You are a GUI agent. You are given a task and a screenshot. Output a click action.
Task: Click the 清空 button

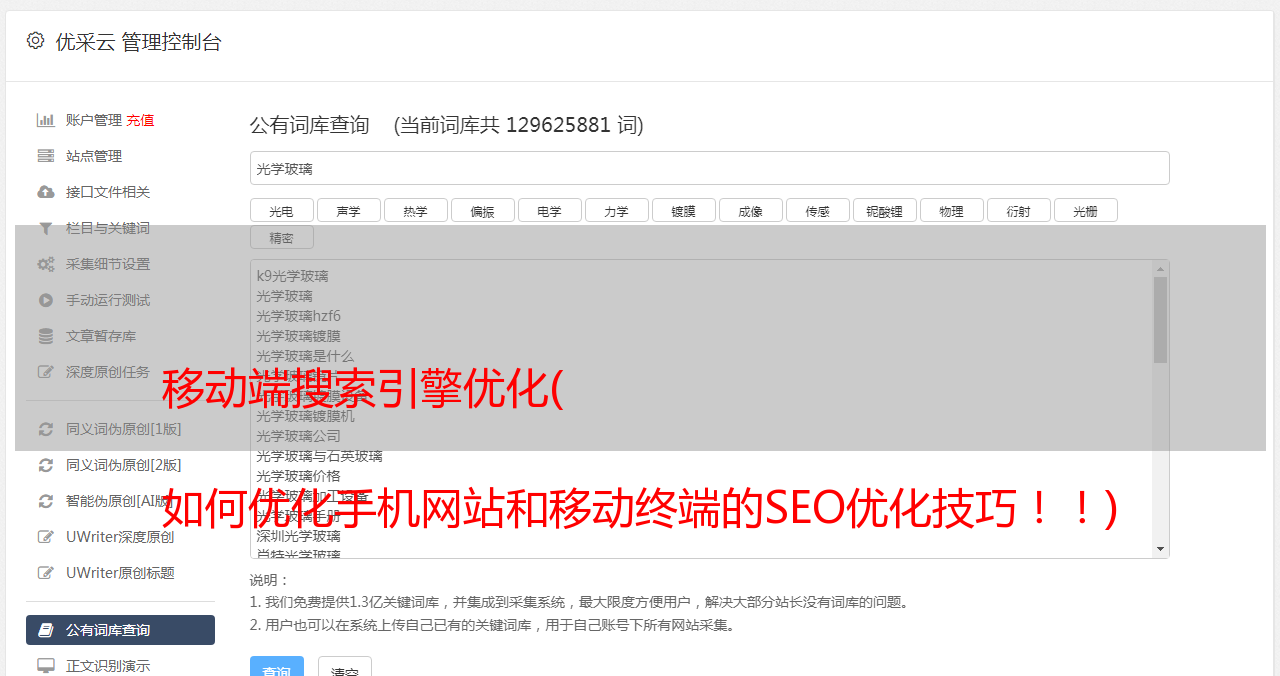[x=345, y=668]
